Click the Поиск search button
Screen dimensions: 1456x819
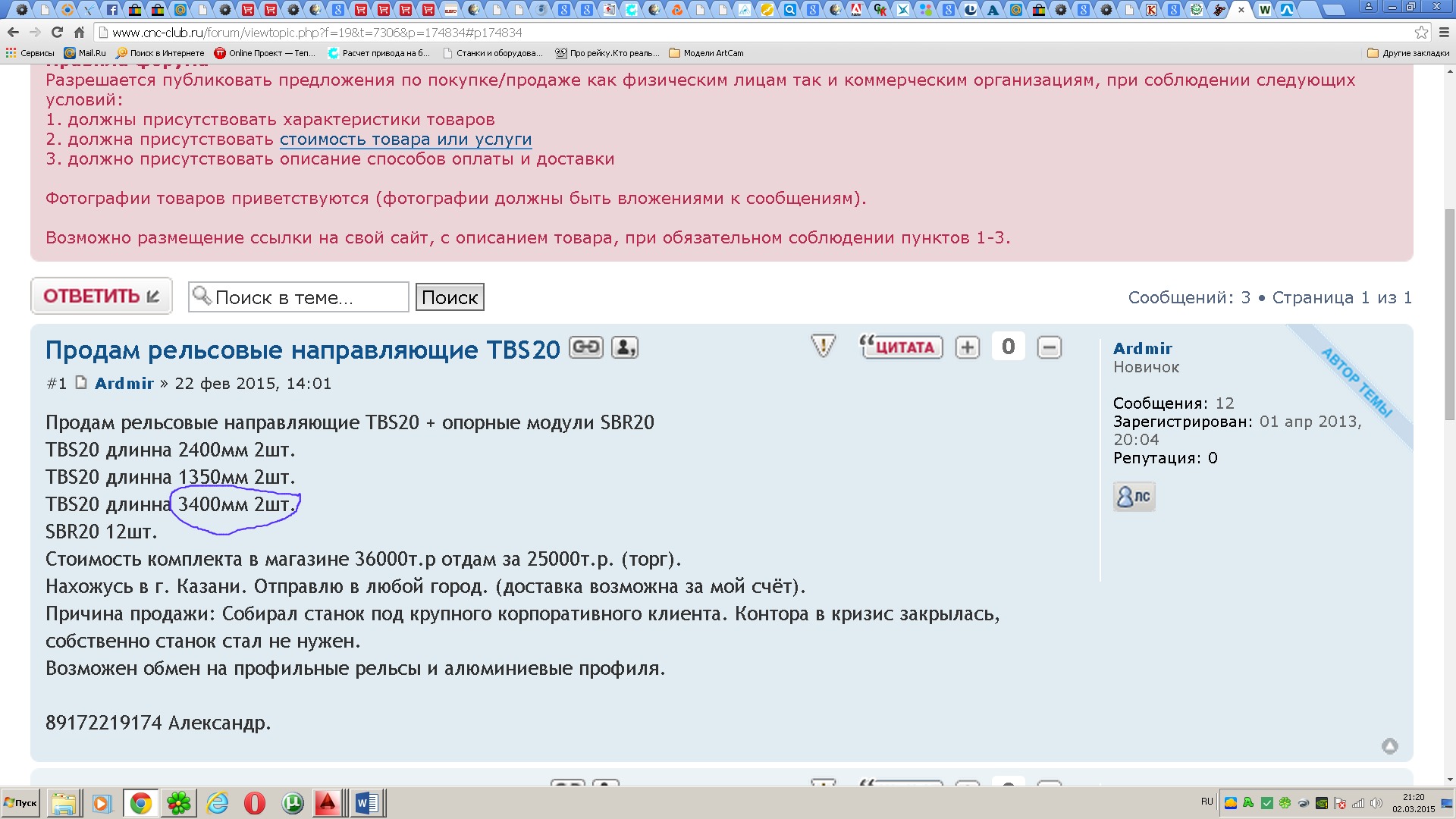[450, 297]
